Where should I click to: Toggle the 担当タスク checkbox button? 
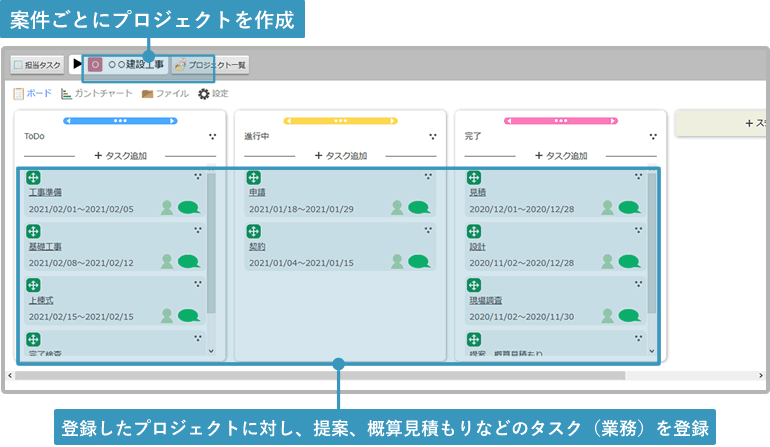point(38,65)
